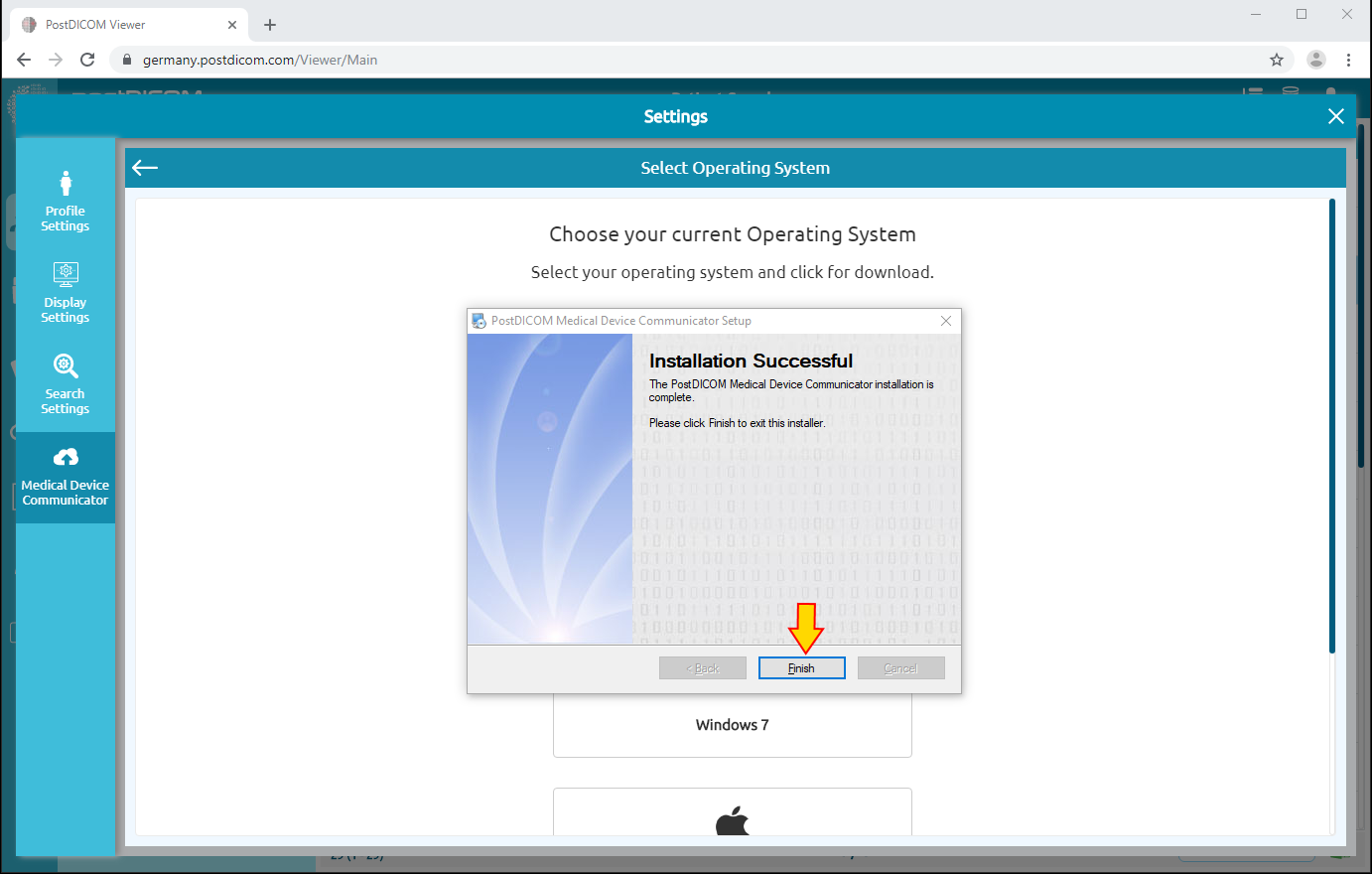Screen dimensions: 1372x874
Task: Bookmark this page with star icon
Action: tap(1277, 60)
